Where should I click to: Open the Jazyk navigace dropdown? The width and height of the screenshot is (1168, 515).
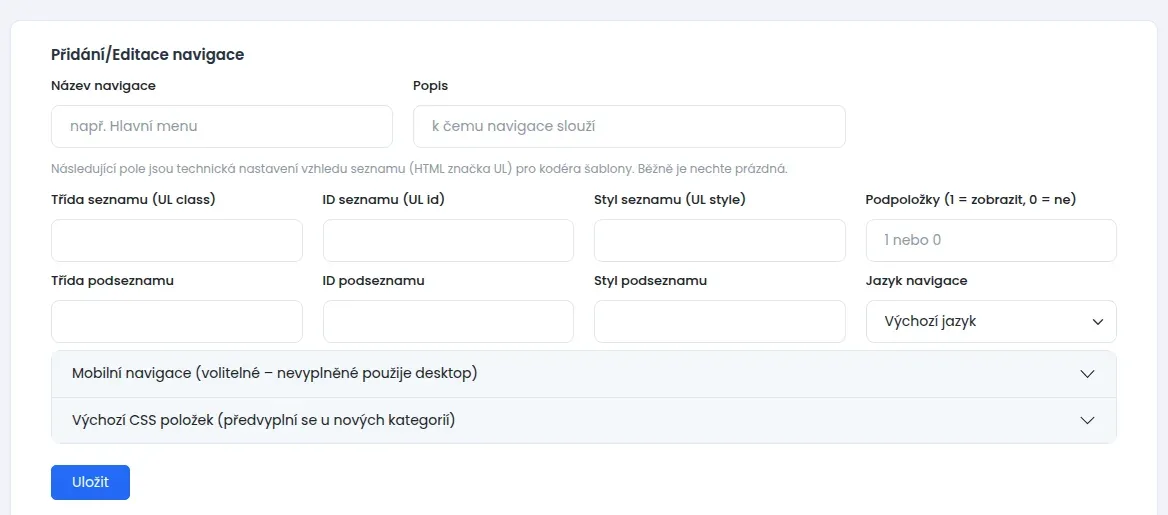pyautogui.click(x=991, y=322)
